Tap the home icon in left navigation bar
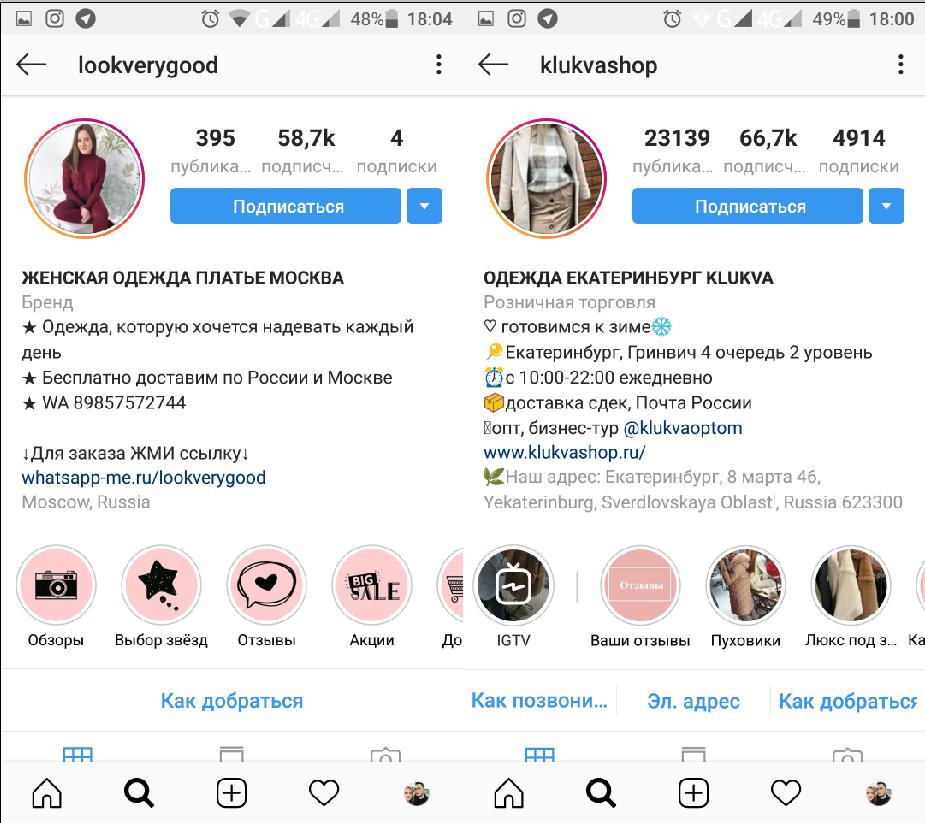 pos(47,792)
